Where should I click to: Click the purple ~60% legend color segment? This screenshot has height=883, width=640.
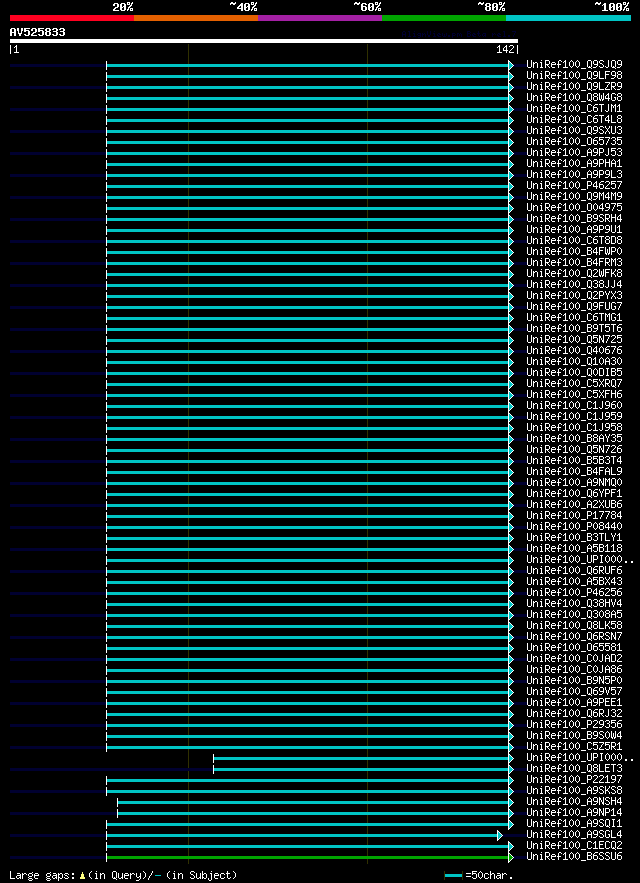[320, 18]
